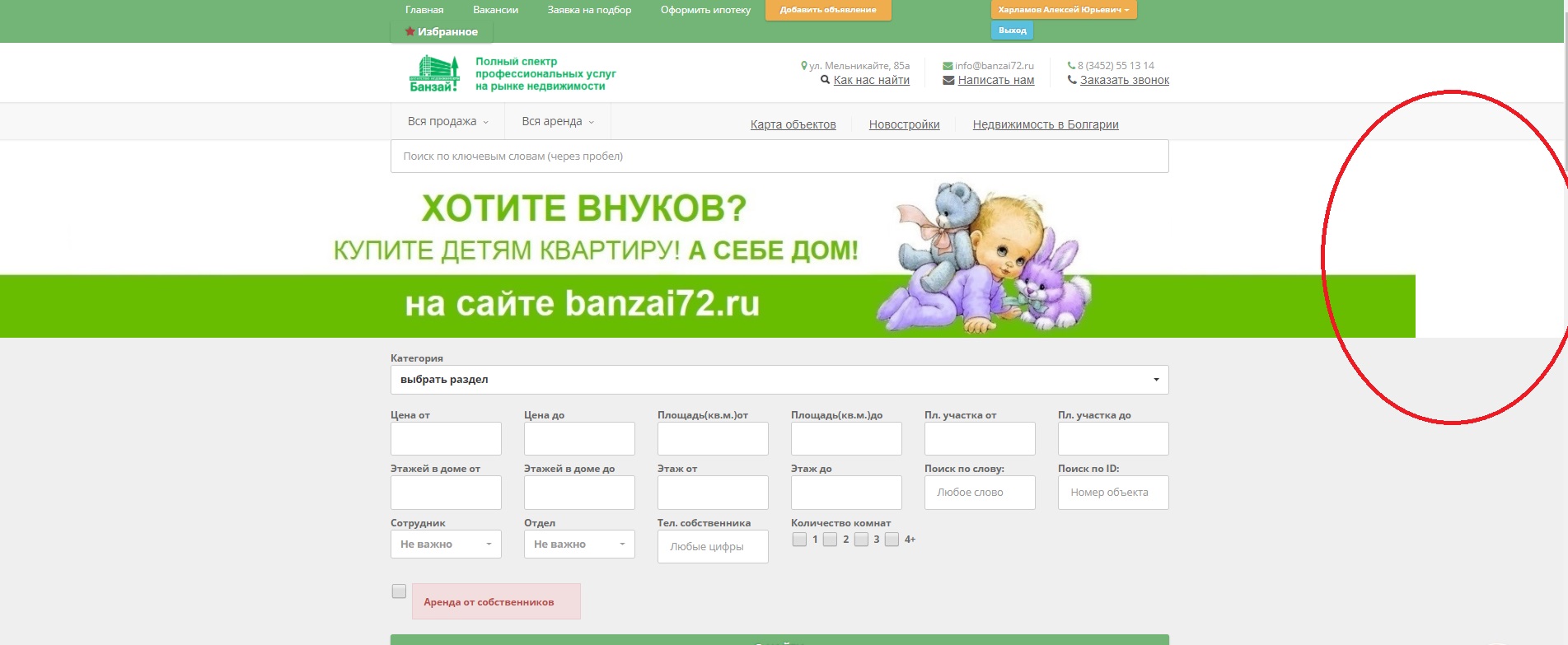Click the envelope icon beside Написать нам
This screenshot has width=1568, height=645.
click(x=948, y=81)
